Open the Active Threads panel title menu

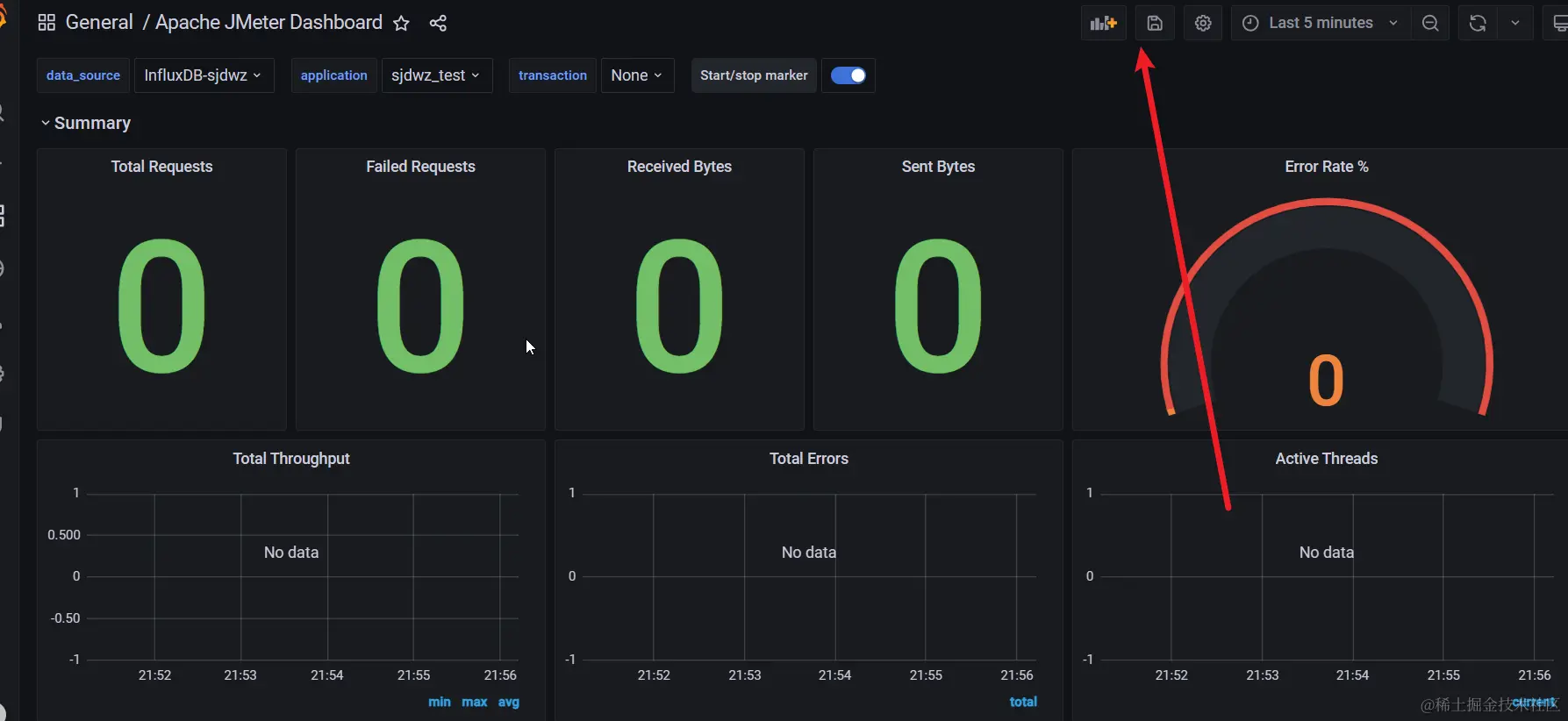[x=1327, y=459]
